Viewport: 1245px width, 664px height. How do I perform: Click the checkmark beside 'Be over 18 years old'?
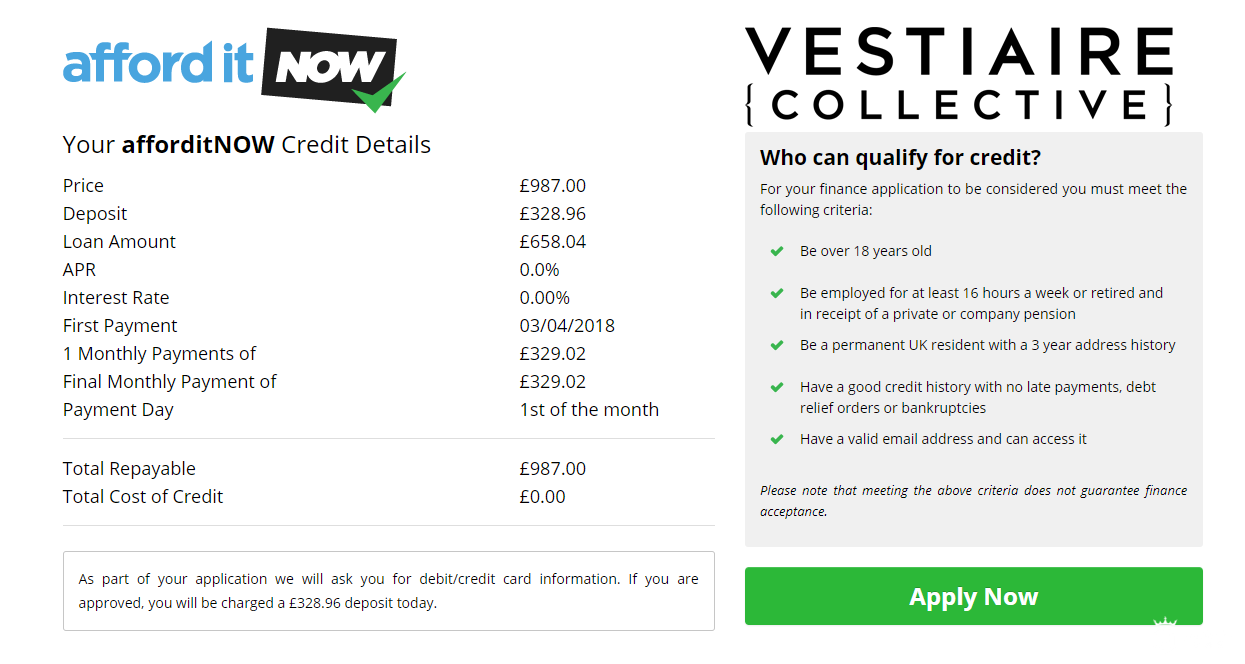click(x=776, y=252)
